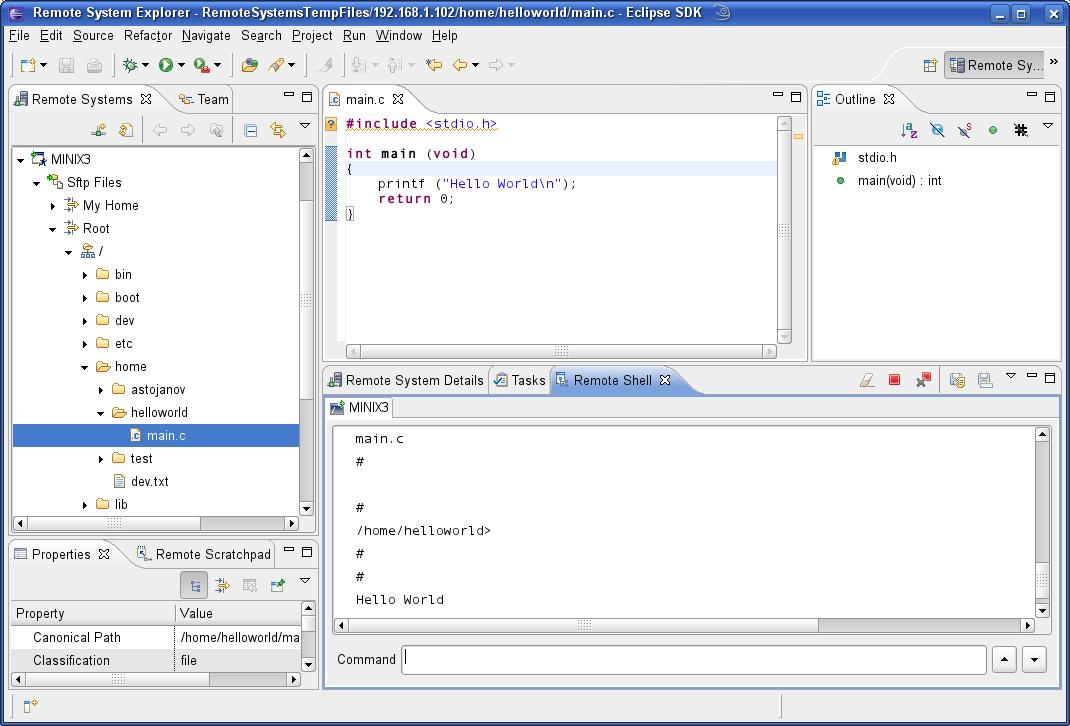Viewport: 1070px width, 726px height.
Task: Click the Command history up arrow button
Action: (x=1004, y=660)
